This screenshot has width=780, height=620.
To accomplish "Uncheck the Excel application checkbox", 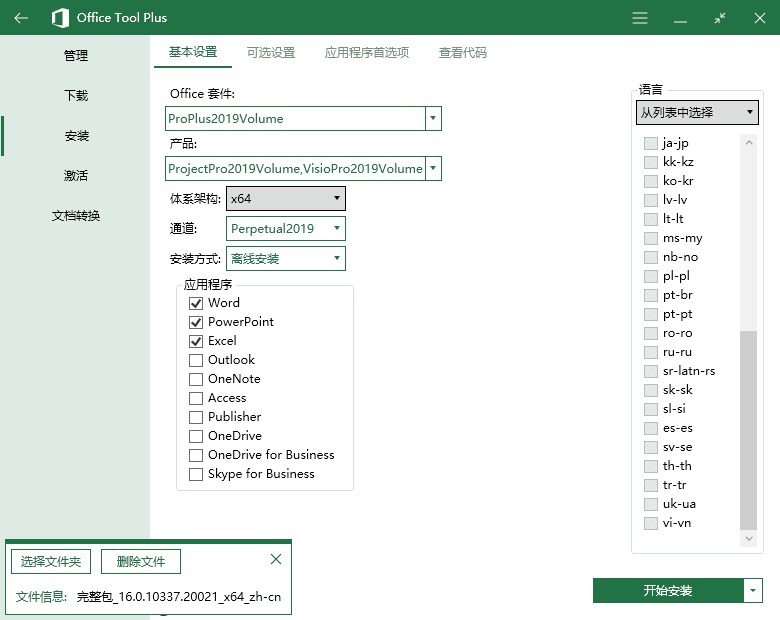I will (x=196, y=341).
